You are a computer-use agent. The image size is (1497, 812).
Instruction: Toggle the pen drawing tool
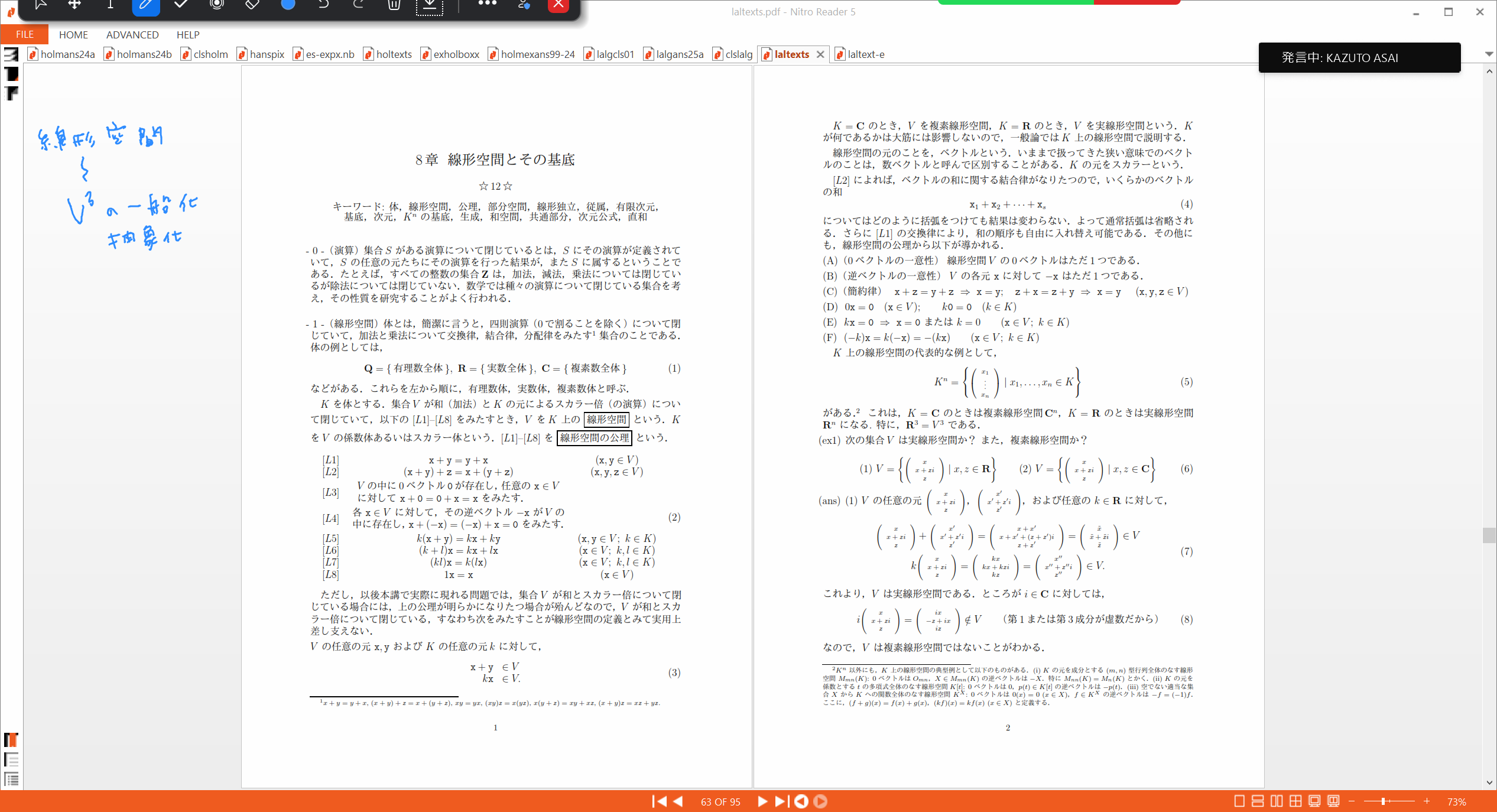click(146, 5)
